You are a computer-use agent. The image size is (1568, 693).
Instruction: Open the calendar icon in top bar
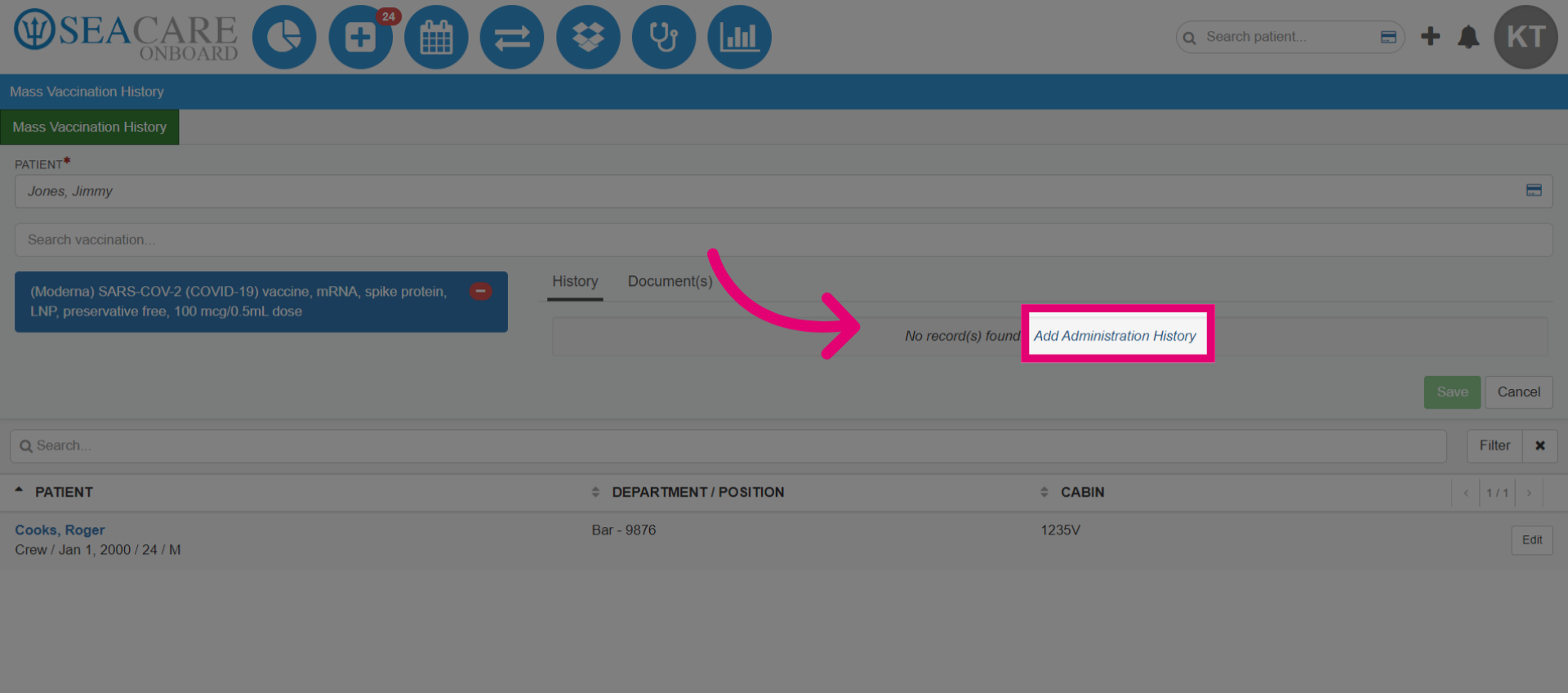436,37
